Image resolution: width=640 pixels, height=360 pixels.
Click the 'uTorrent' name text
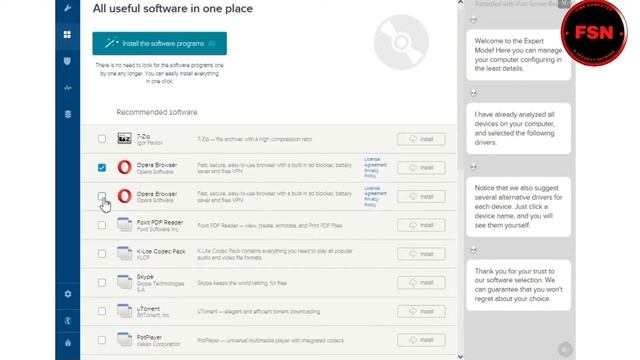(148, 309)
